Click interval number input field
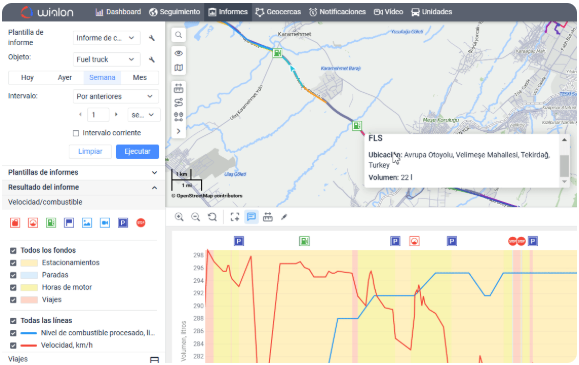Screen dimensions: 579x365 (98, 115)
